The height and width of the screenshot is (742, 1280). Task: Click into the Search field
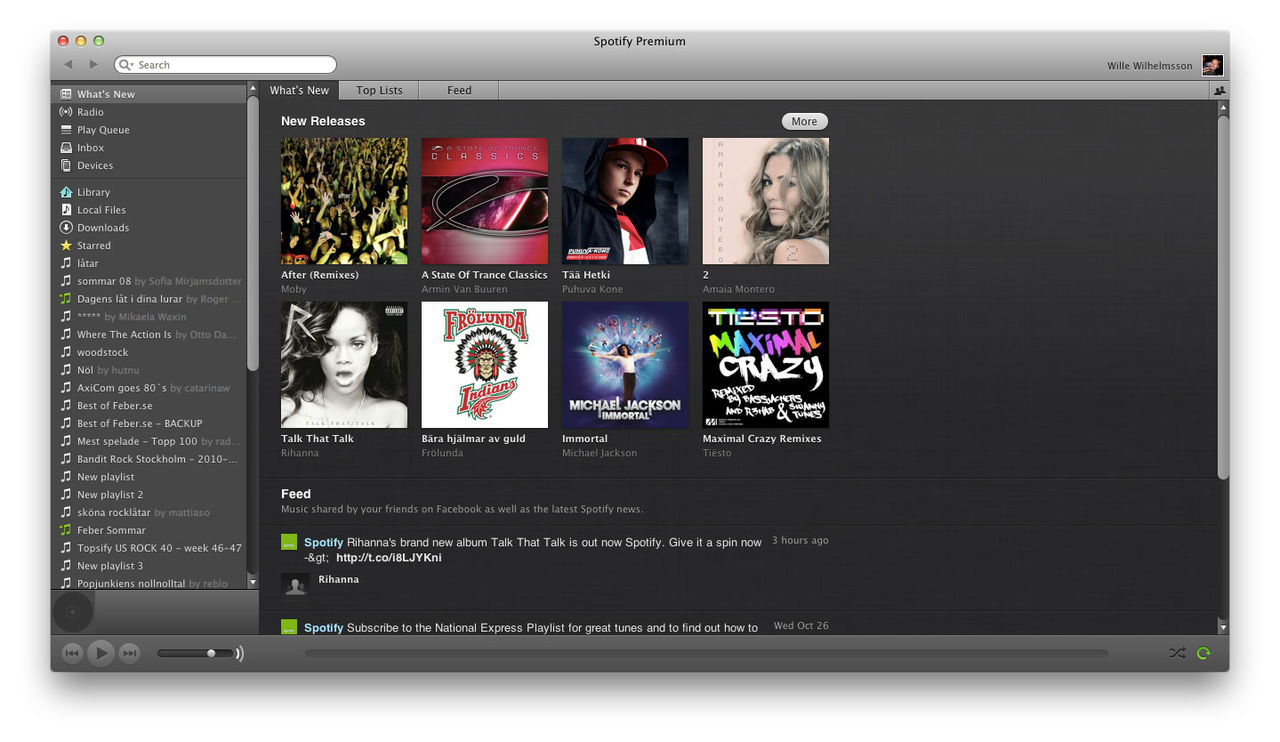pyautogui.click(x=225, y=65)
